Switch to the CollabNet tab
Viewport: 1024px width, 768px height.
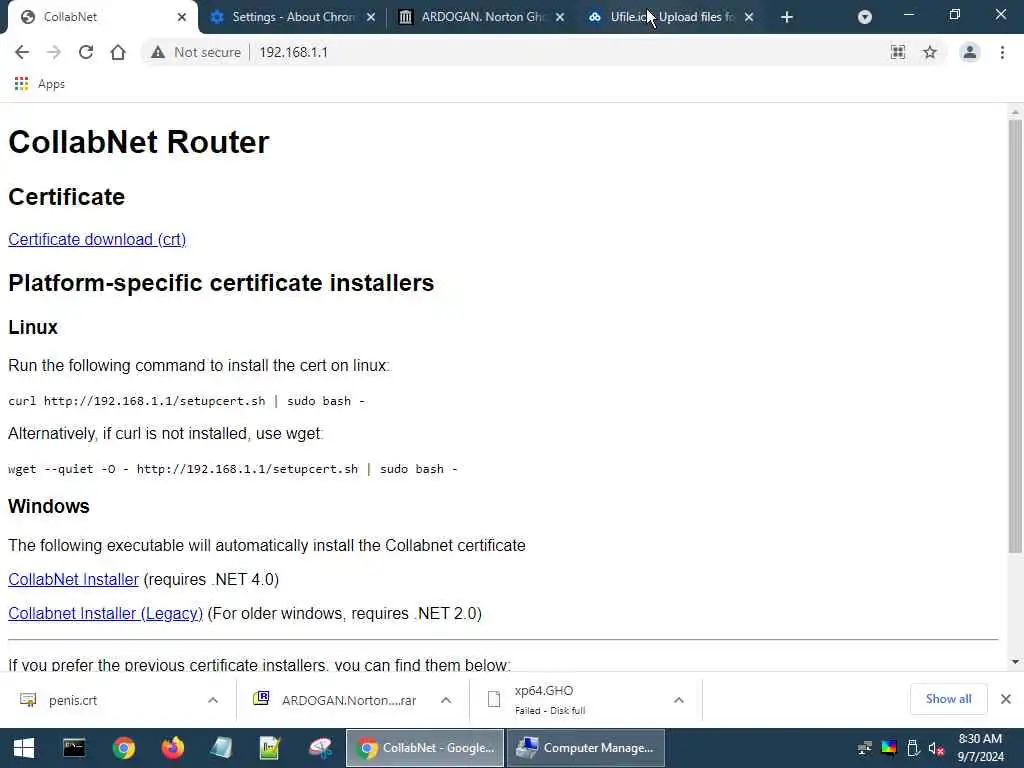coord(98,17)
